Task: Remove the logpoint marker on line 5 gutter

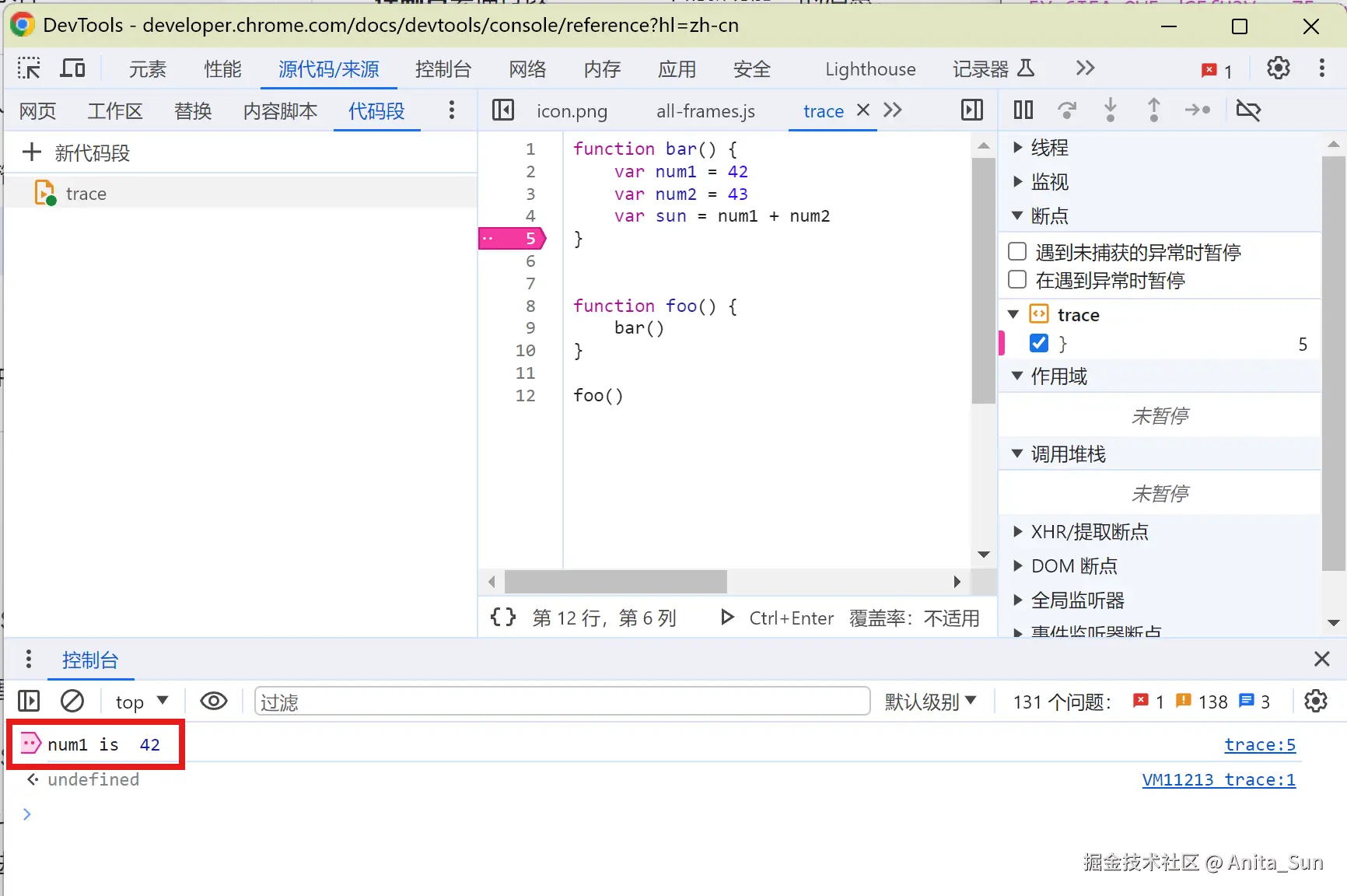Action: [513, 238]
